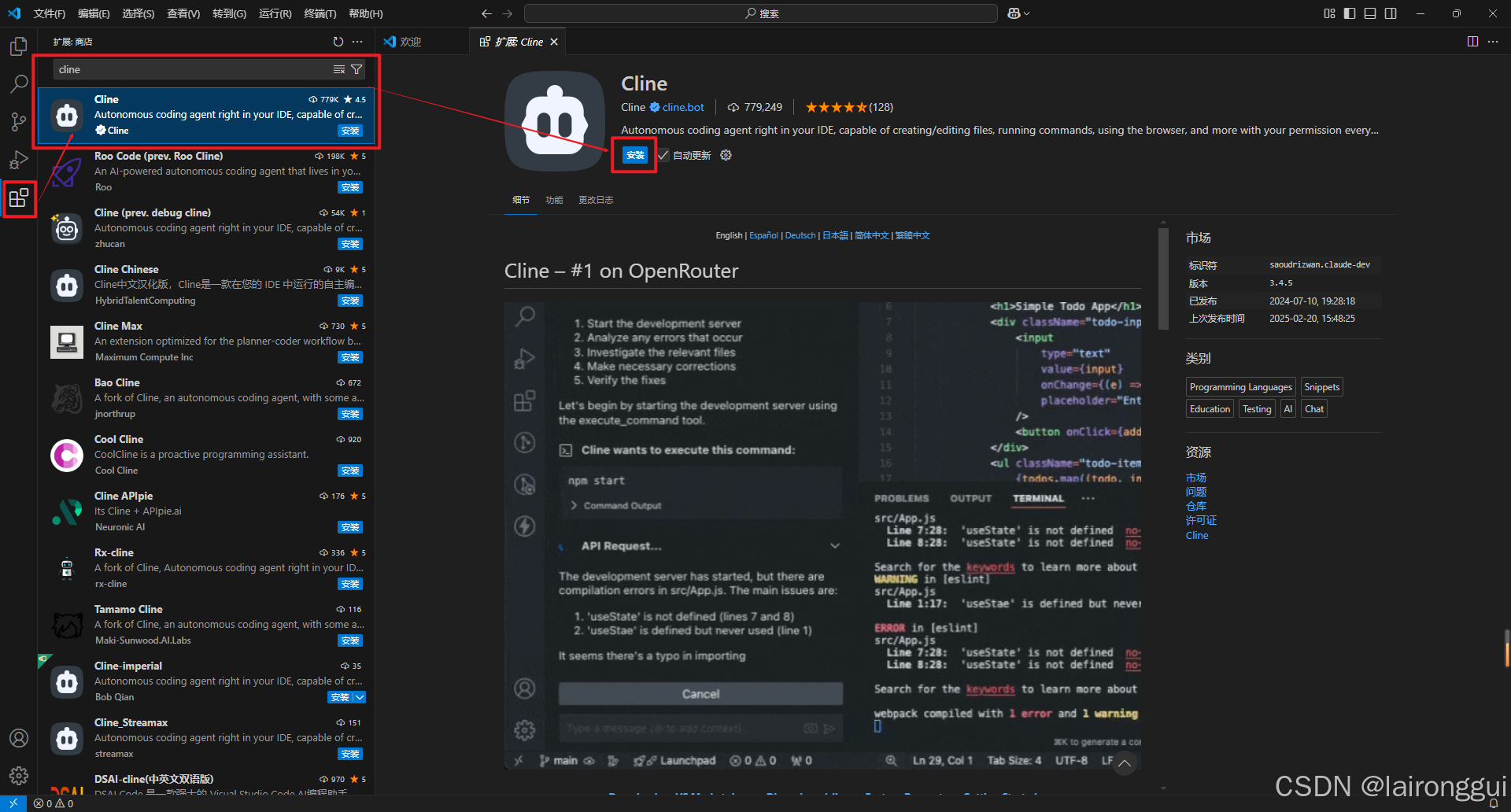Screen dimensions: 1511x812
Task: Open the Manage gear in the activity bar
Action: (19, 776)
